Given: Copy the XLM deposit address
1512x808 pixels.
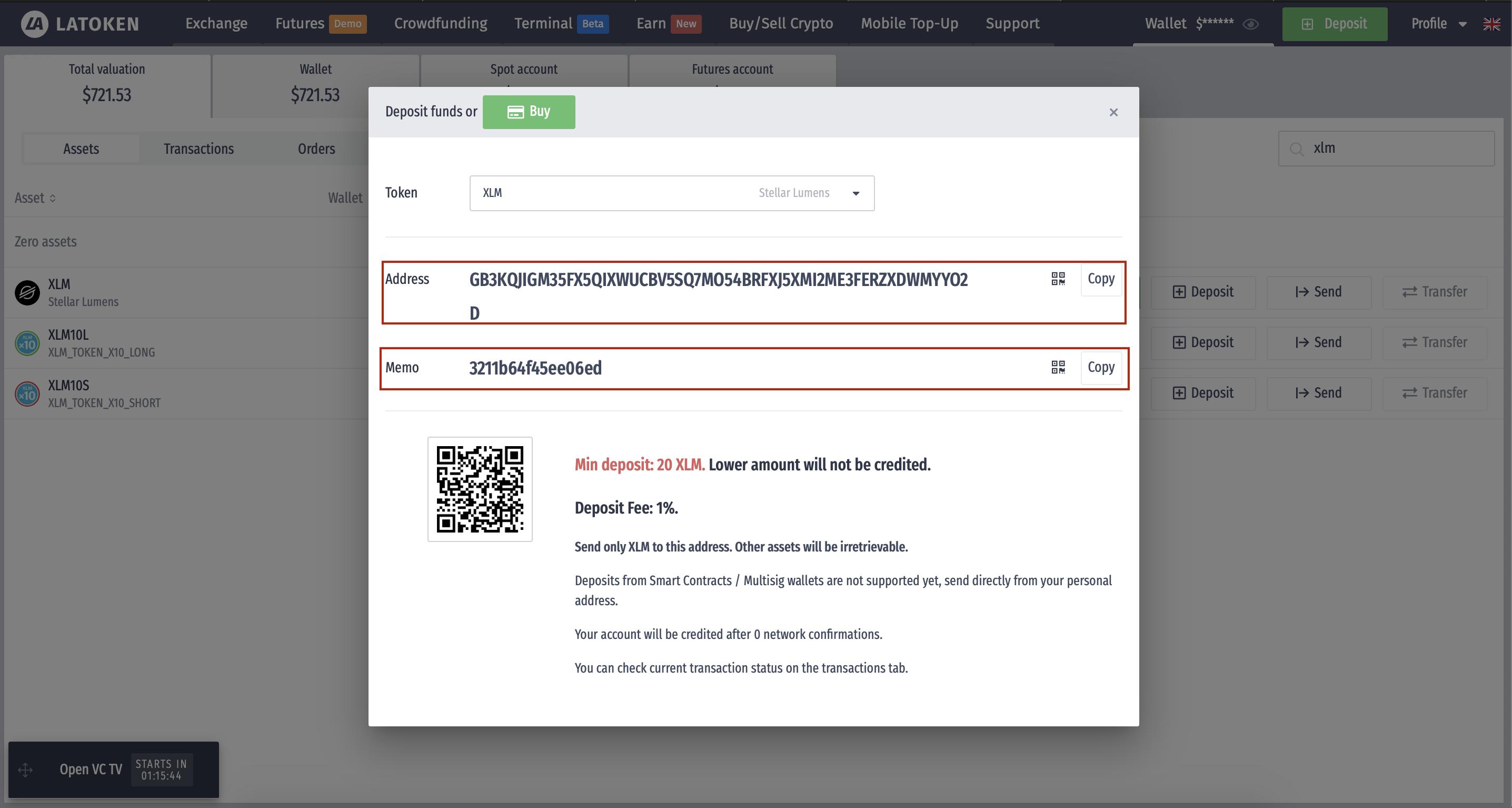Looking at the screenshot, I should coord(1101,279).
